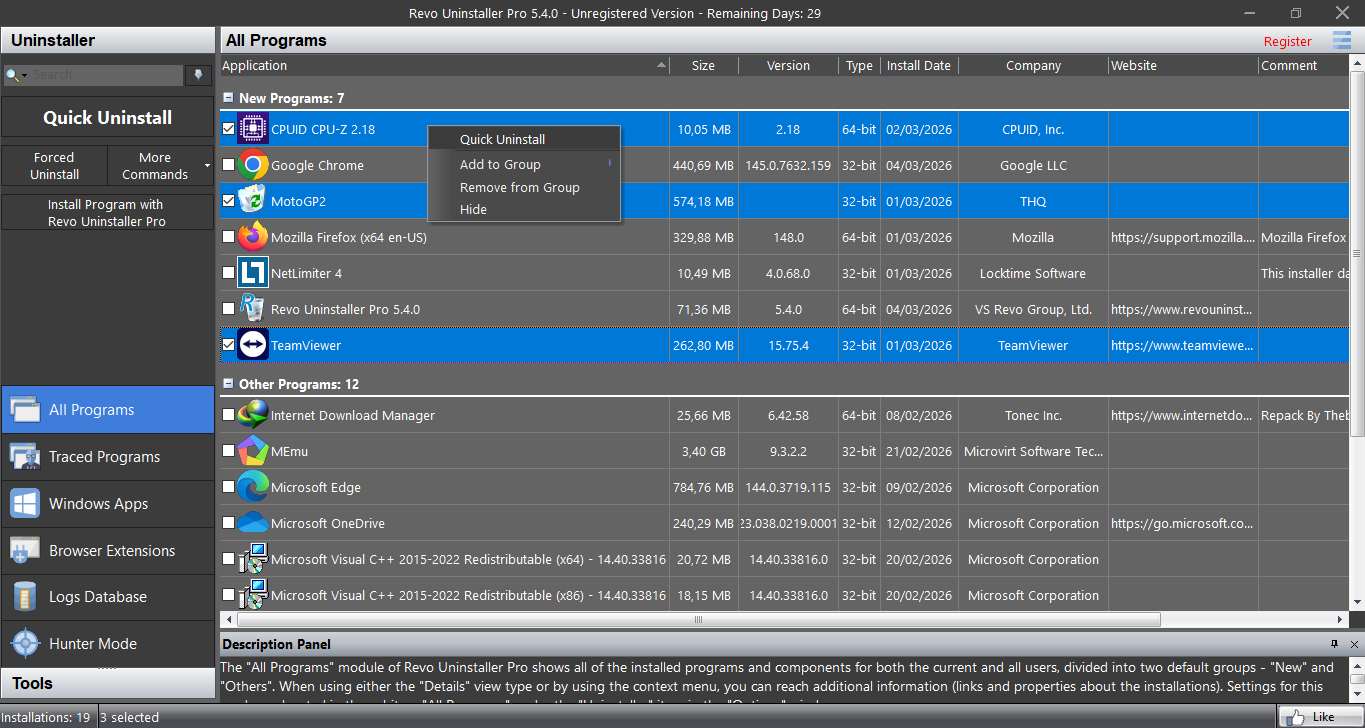This screenshot has height=728, width=1365.
Task: Uncheck the TeamViewer checkbox
Action: point(229,345)
